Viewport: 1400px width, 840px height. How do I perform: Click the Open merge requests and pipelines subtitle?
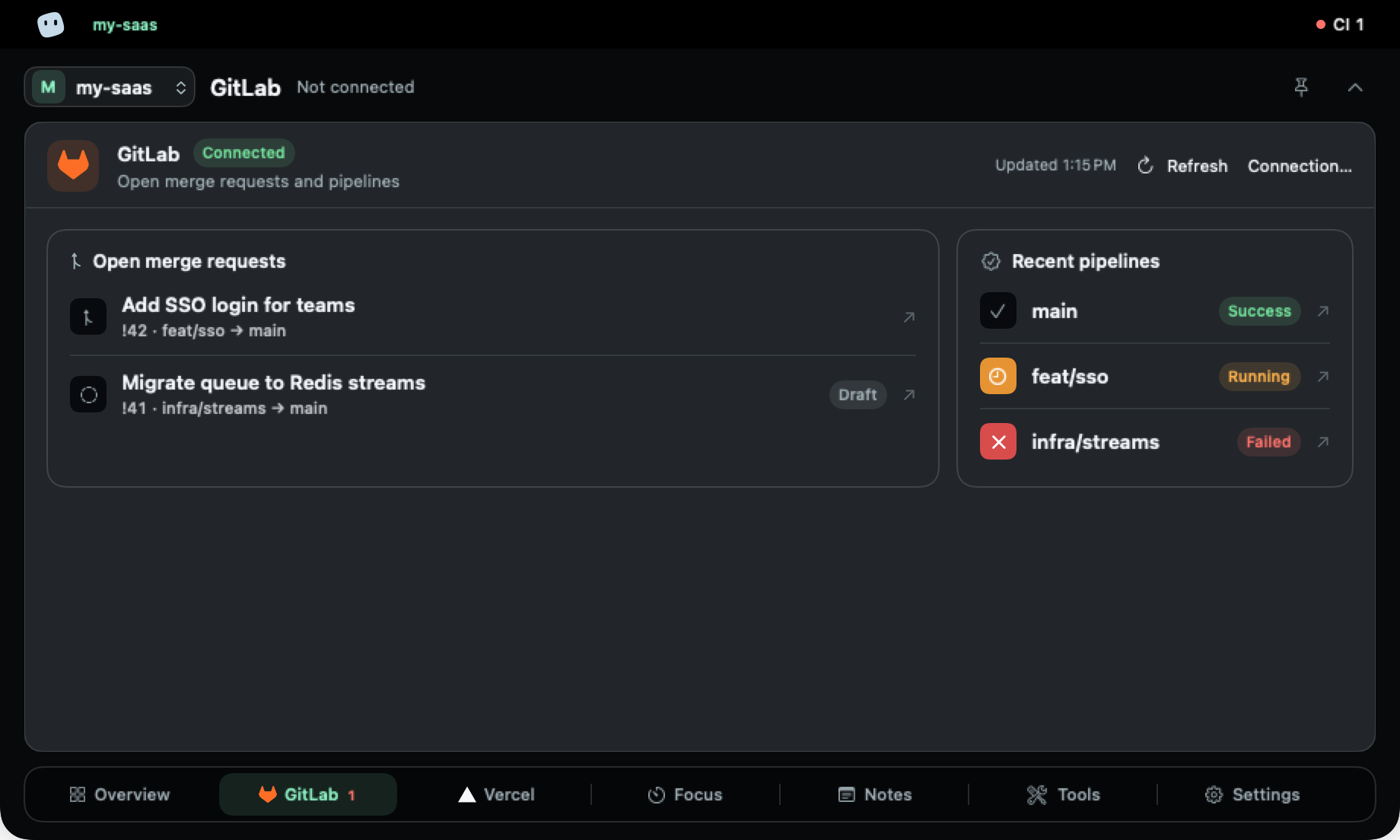click(258, 182)
